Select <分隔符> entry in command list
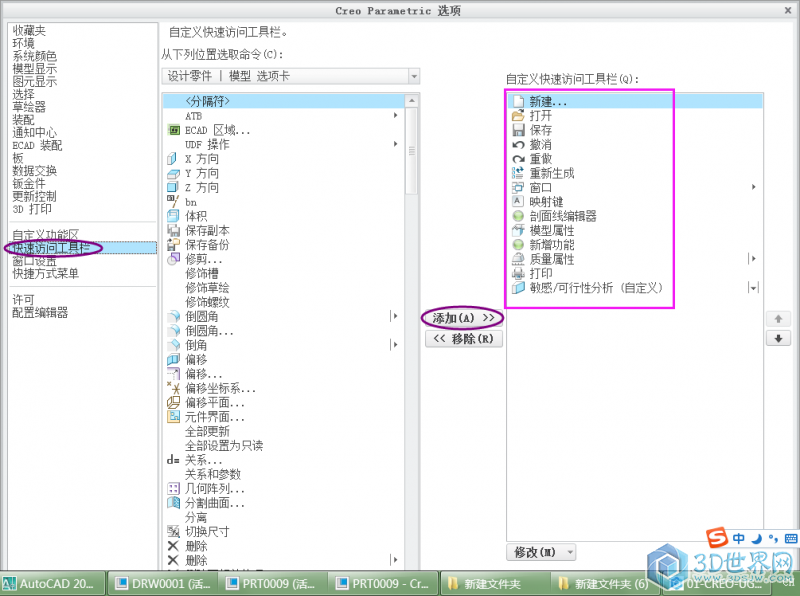 pos(284,101)
